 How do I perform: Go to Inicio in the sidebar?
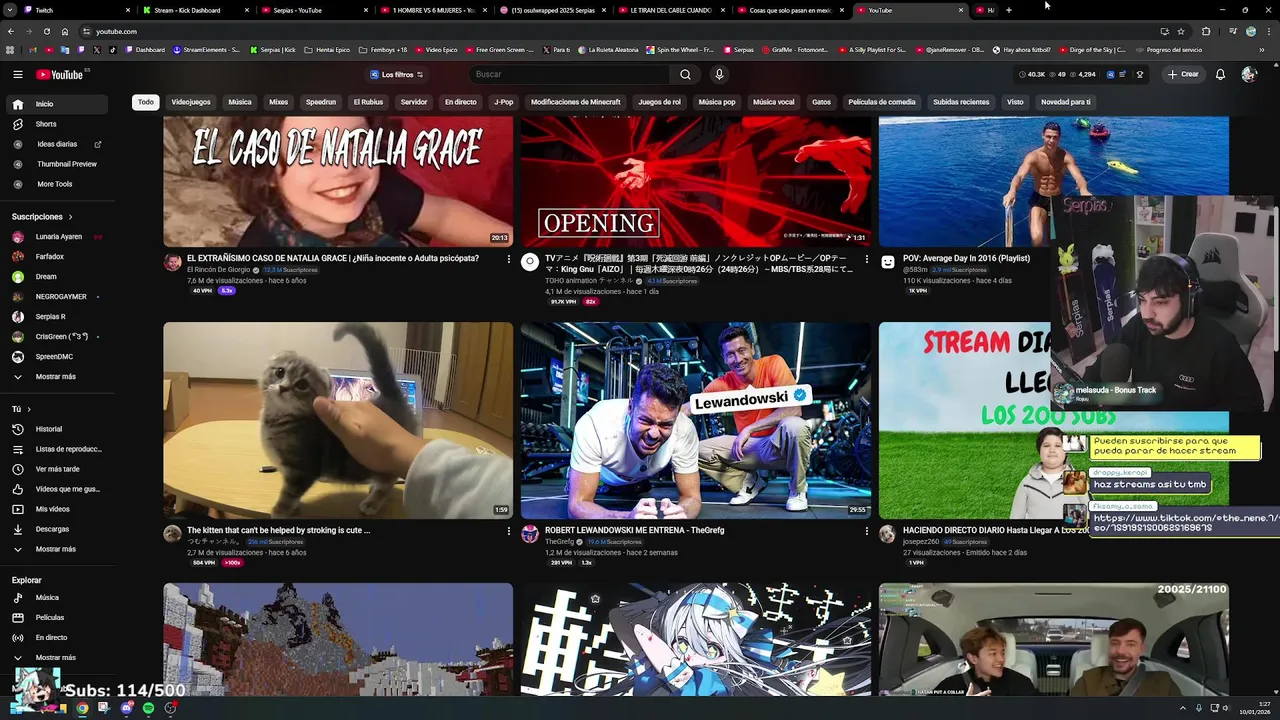(56, 104)
